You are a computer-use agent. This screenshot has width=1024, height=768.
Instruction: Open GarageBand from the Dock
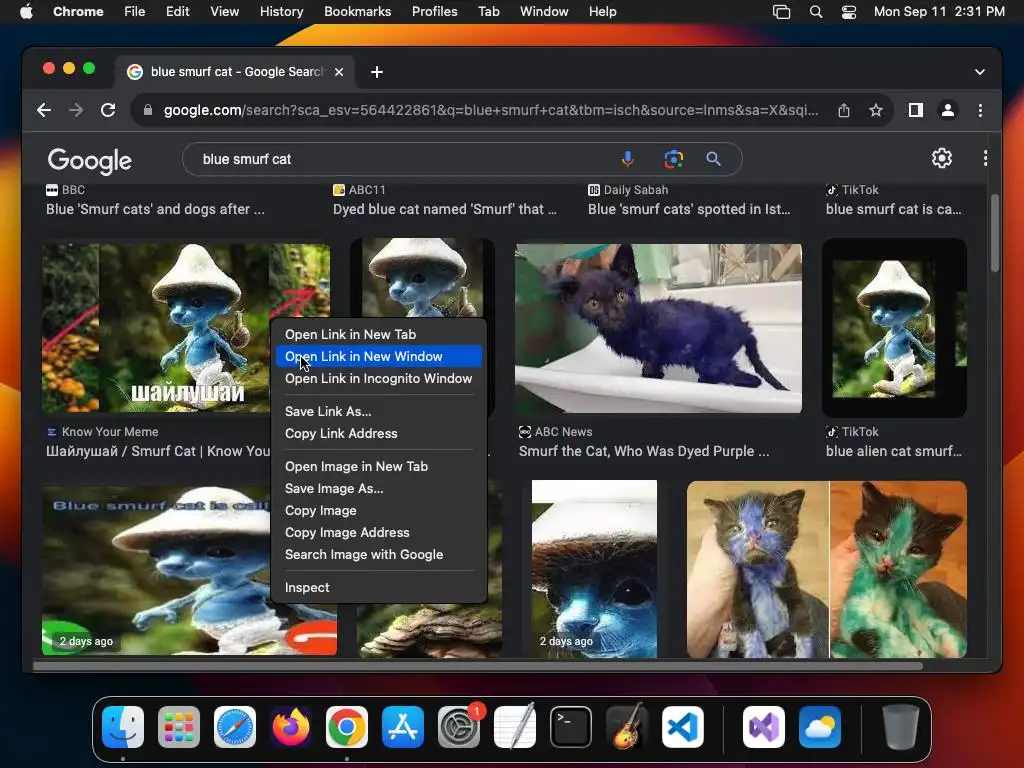coord(626,727)
